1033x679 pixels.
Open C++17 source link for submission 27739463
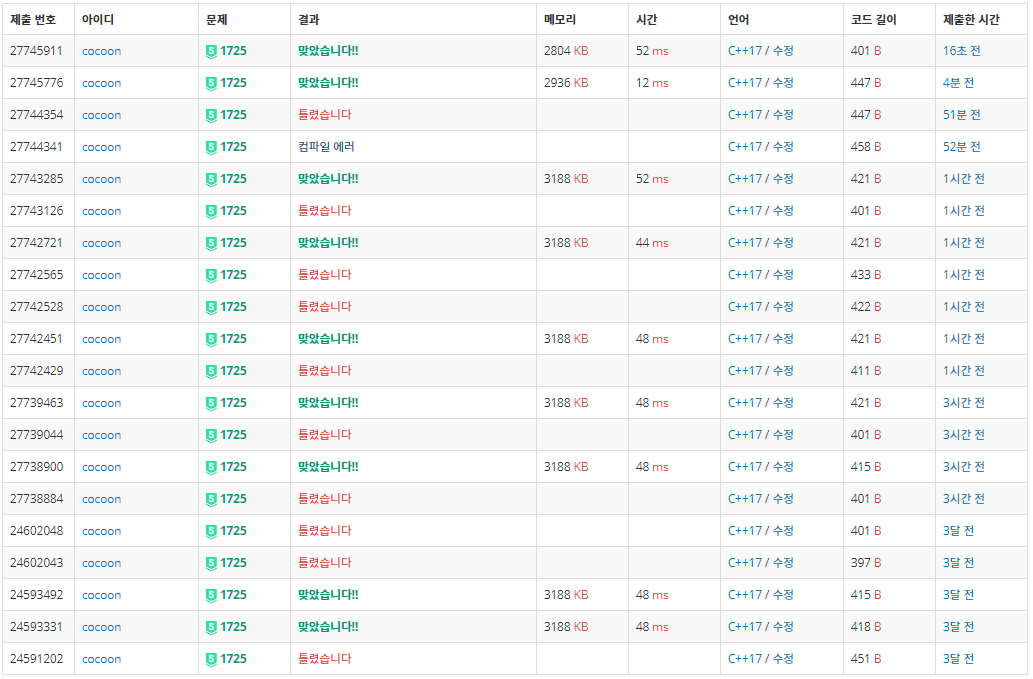click(744, 402)
